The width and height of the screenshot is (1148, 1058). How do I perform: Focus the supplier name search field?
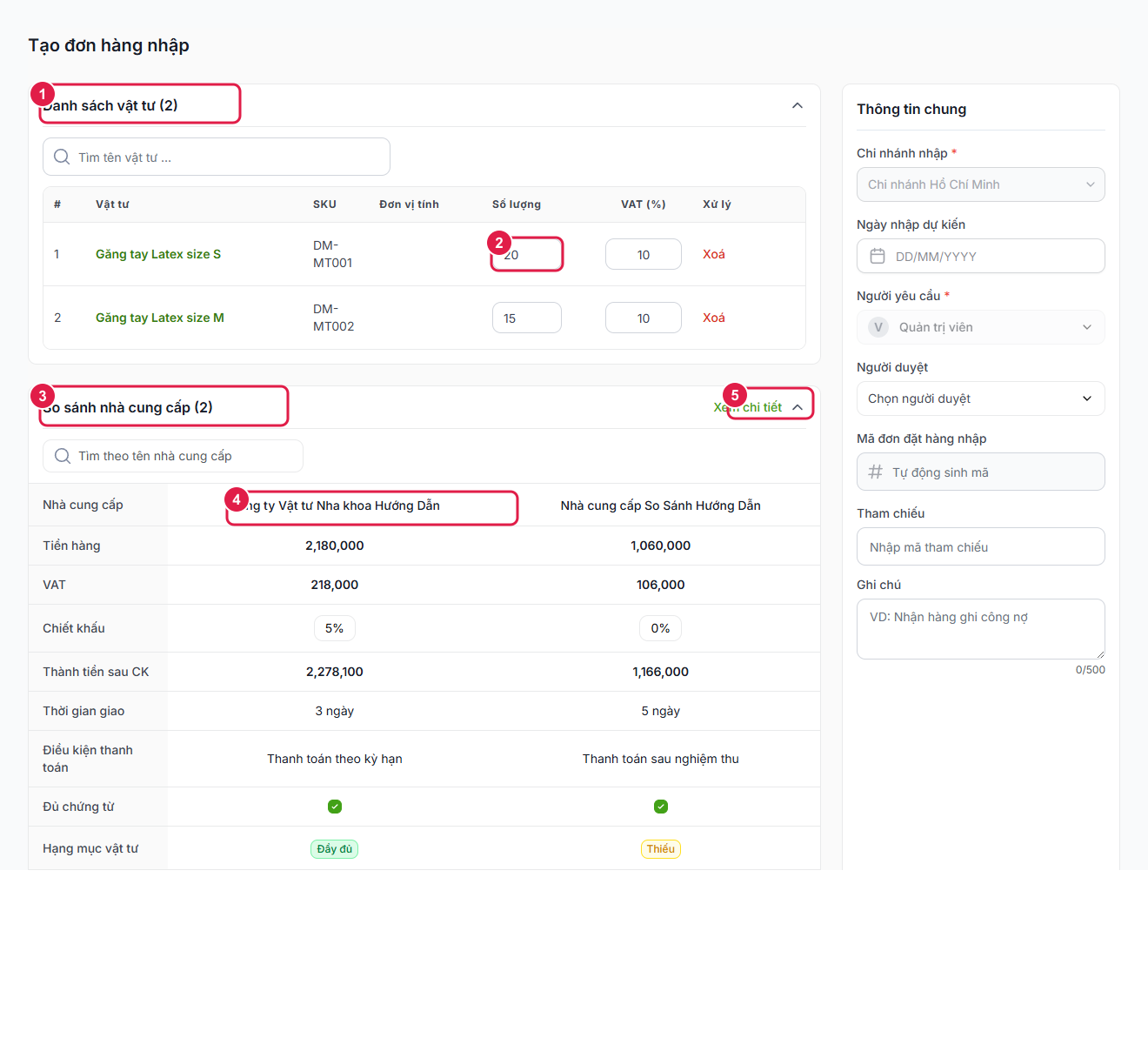[x=173, y=456]
